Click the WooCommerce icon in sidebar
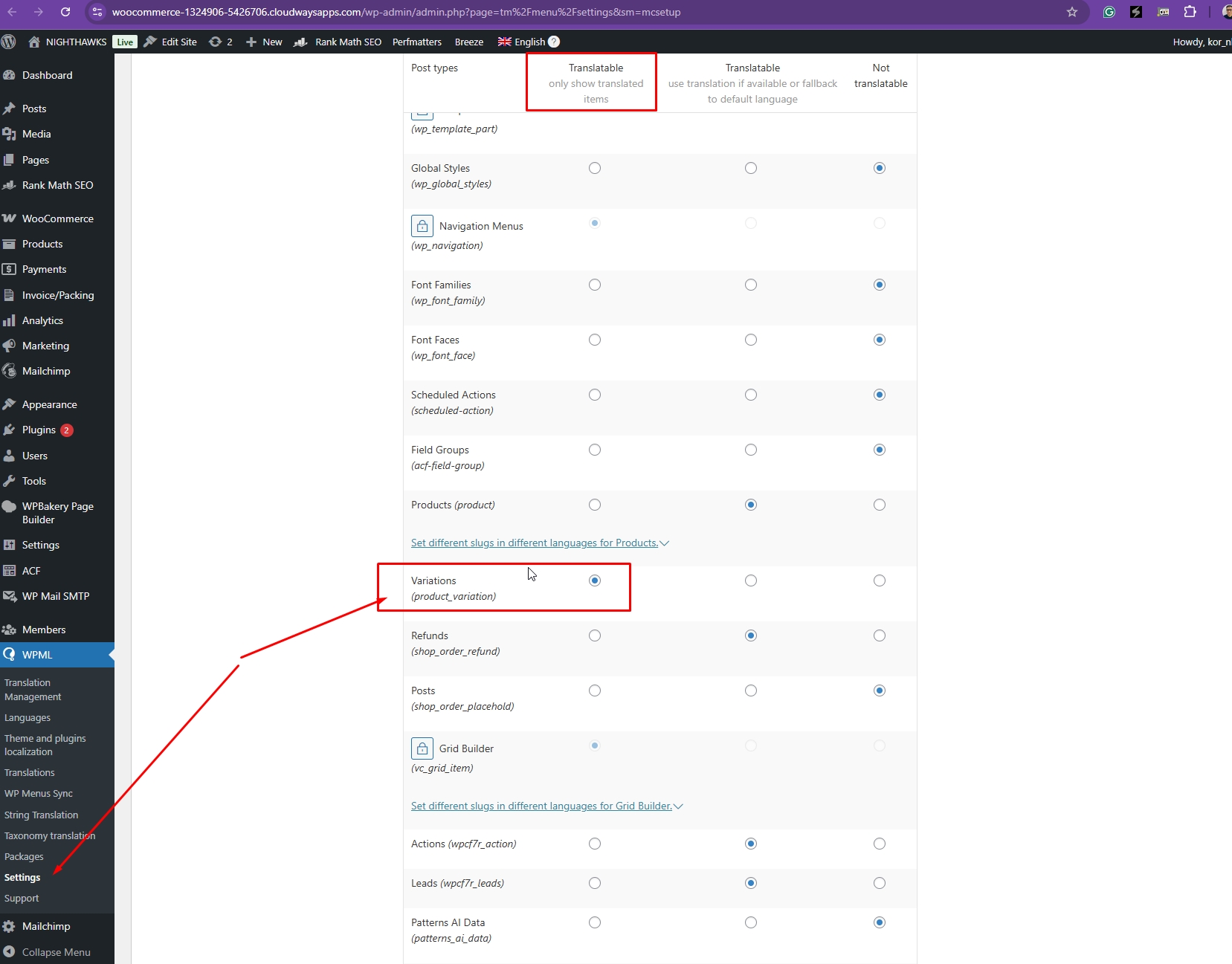This screenshot has height=964, width=1232. point(10,219)
